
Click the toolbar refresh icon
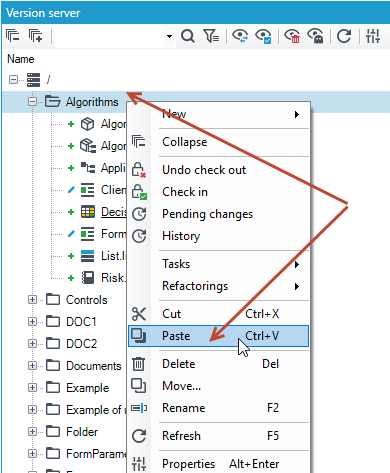click(344, 36)
